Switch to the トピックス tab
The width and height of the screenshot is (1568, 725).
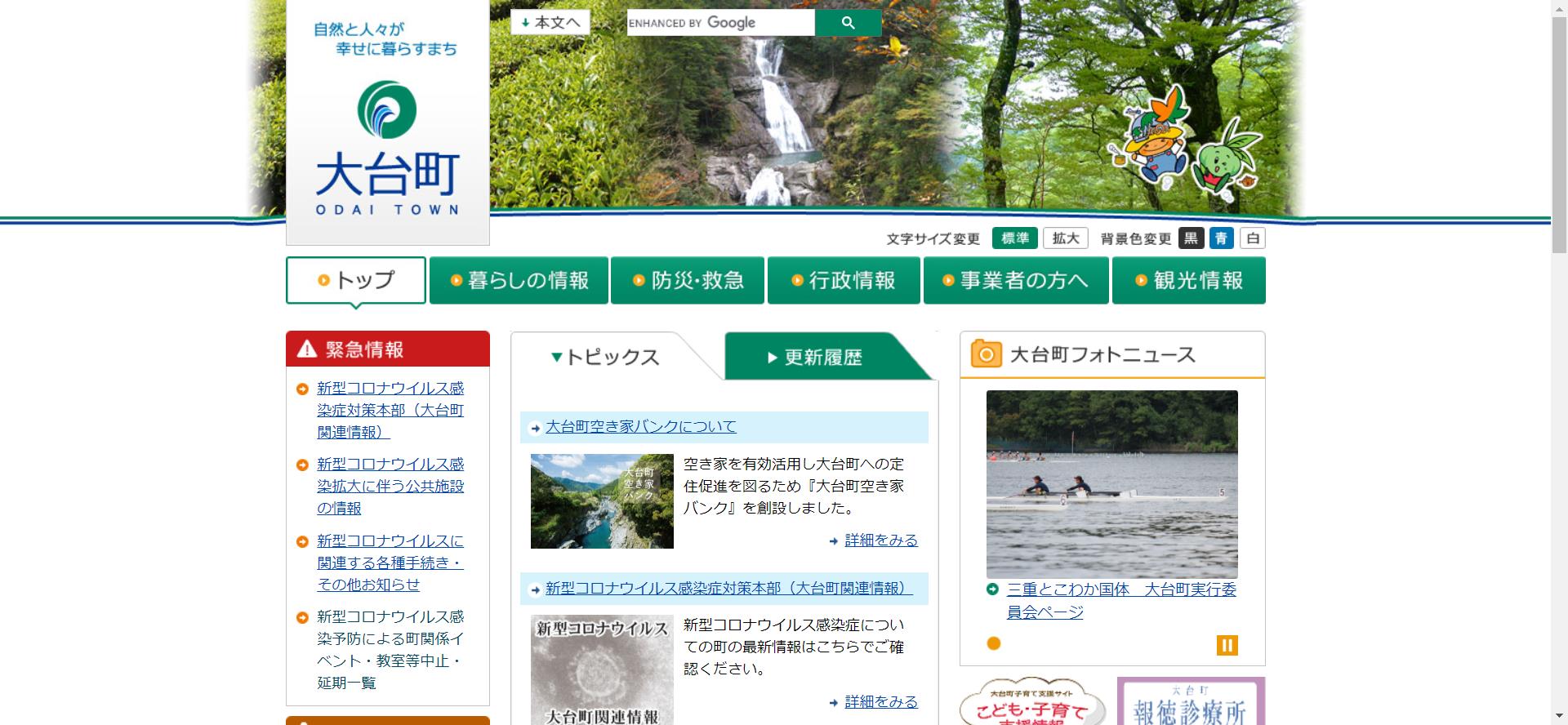(x=606, y=357)
